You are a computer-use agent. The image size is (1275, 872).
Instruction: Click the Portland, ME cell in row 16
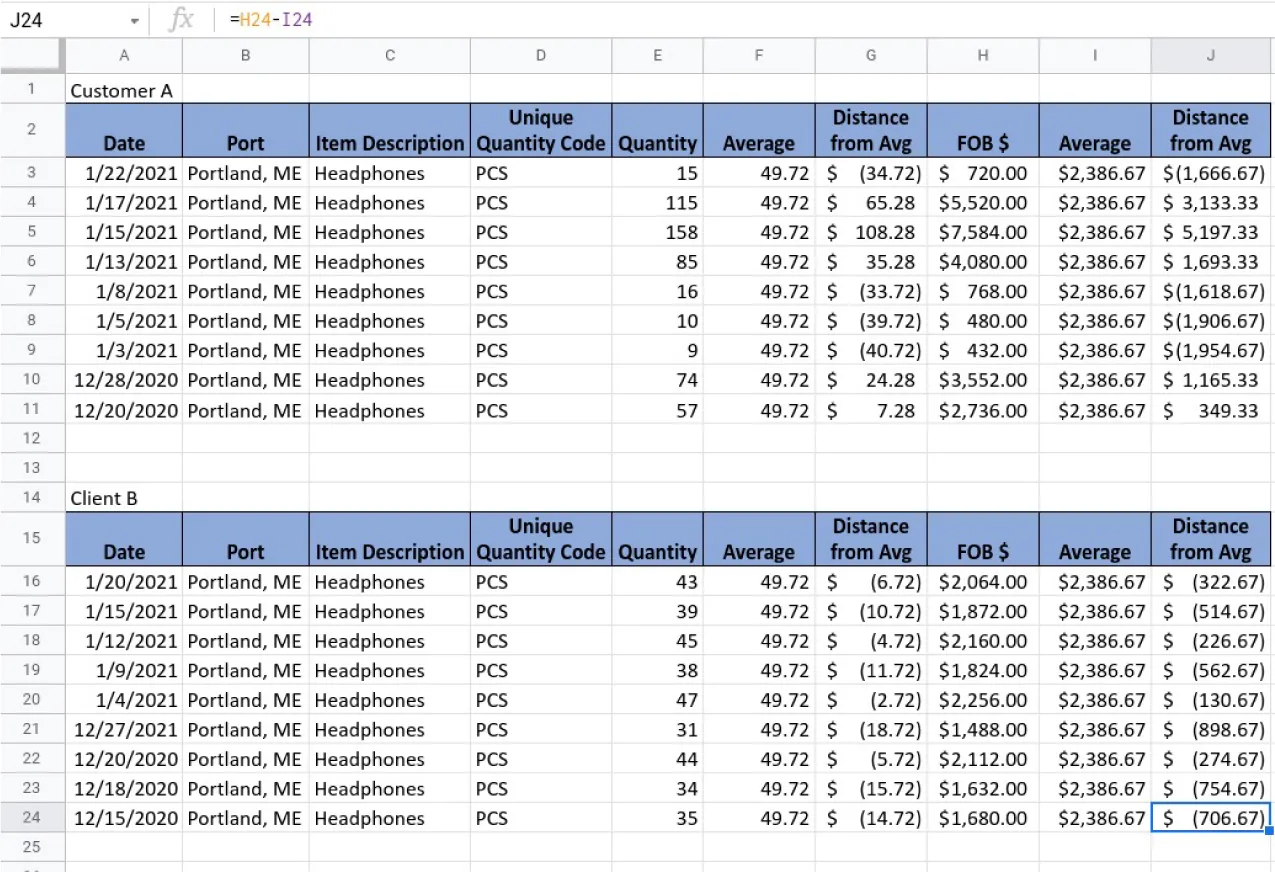[x=245, y=582]
